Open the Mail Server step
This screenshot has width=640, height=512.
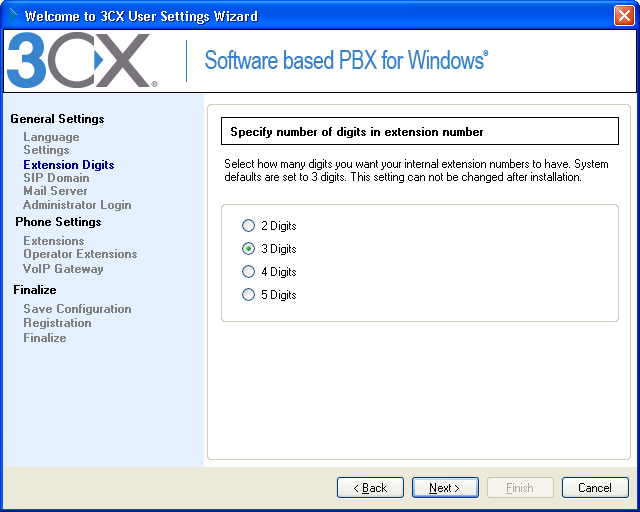(55, 191)
